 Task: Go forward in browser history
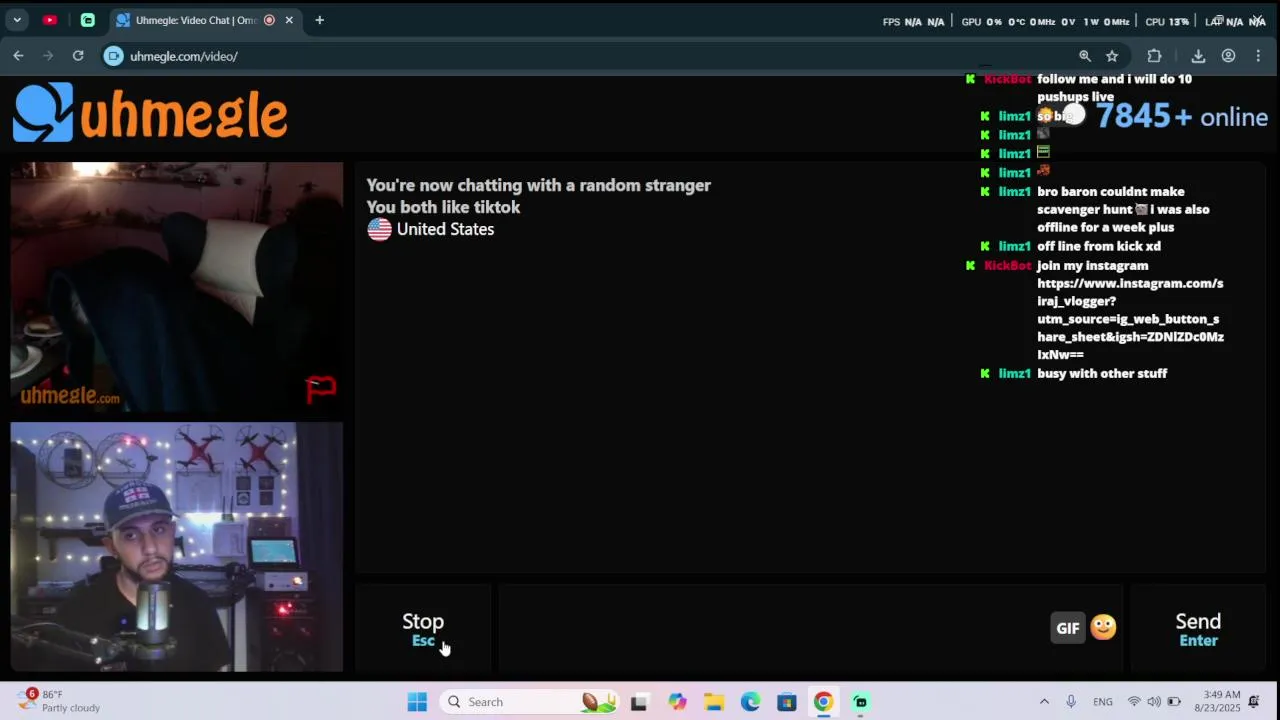tap(48, 56)
